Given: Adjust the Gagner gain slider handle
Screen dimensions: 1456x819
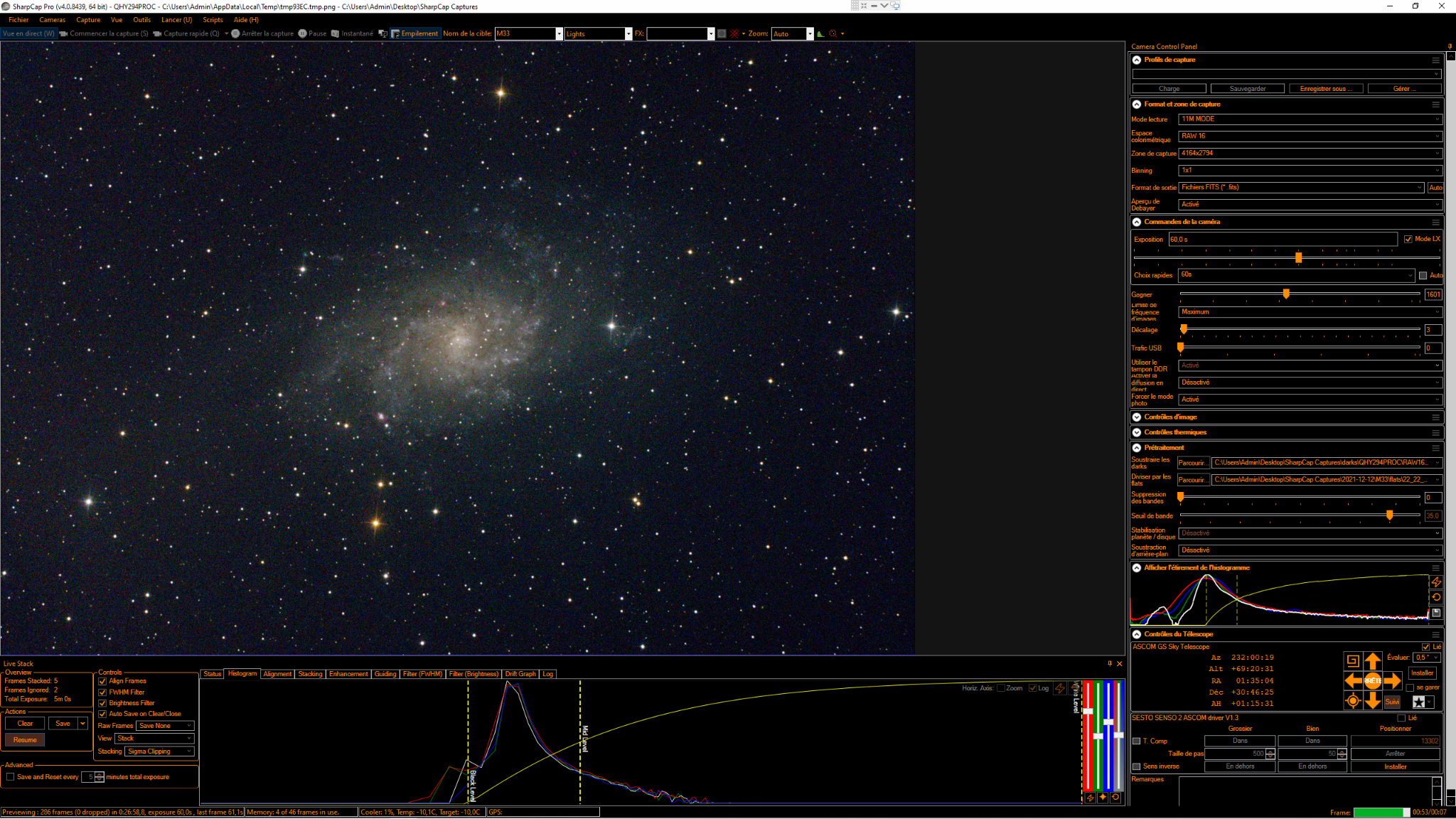Looking at the screenshot, I should click(x=1286, y=294).
